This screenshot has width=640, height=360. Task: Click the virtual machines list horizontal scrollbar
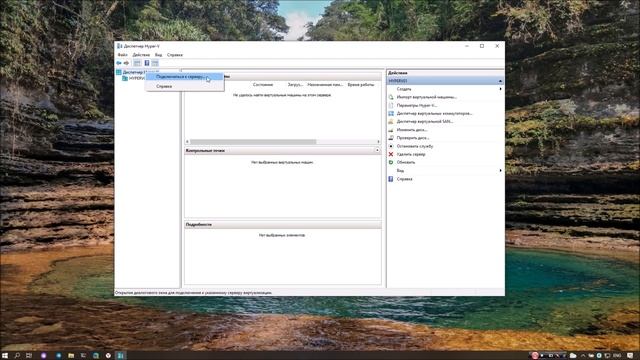click(253, 142)
